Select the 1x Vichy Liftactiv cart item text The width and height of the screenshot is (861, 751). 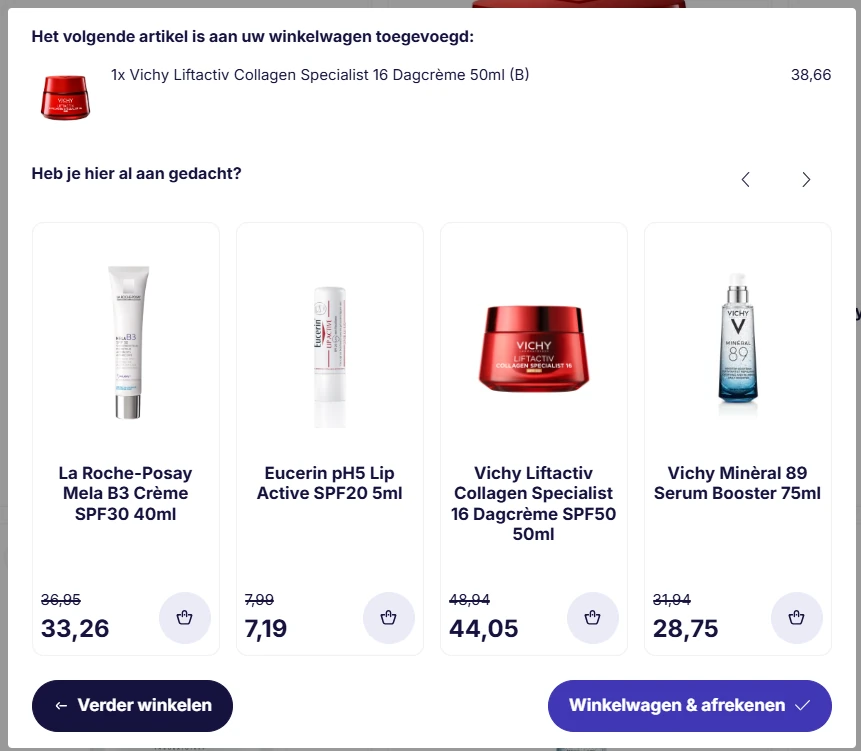320,75
